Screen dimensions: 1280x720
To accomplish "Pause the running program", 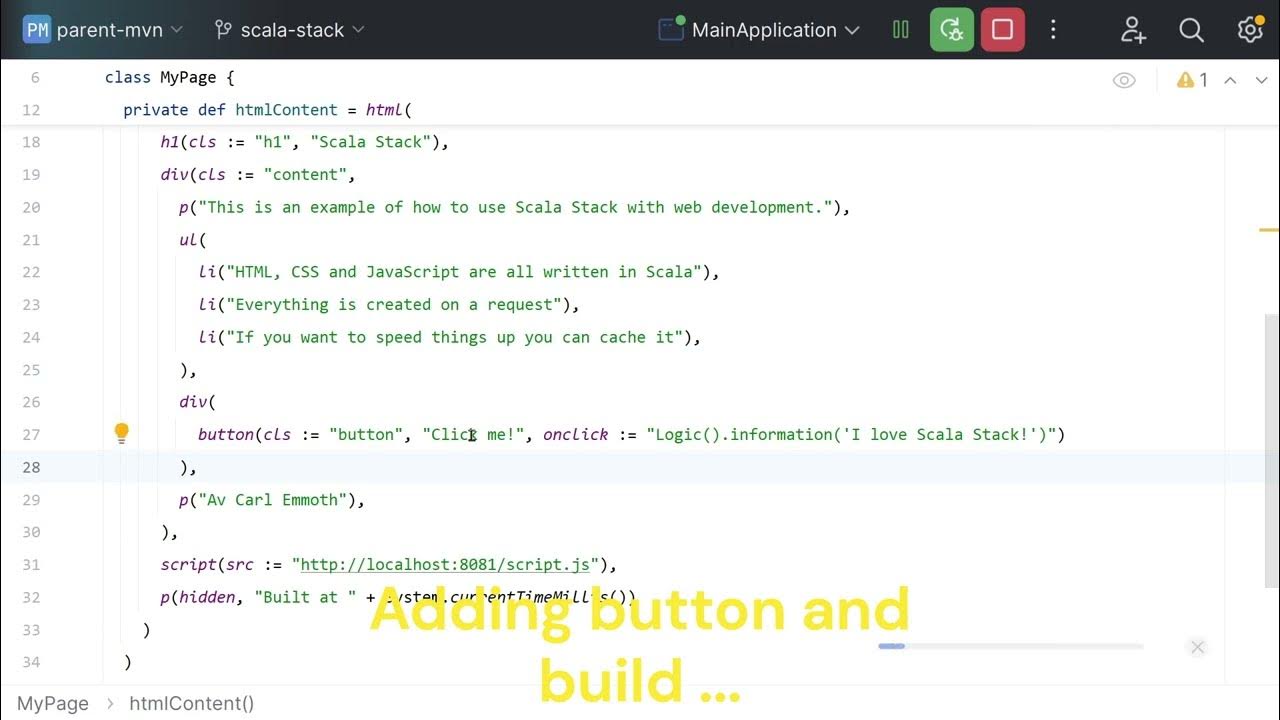I will pyautogui.click(x=899, y=29).
